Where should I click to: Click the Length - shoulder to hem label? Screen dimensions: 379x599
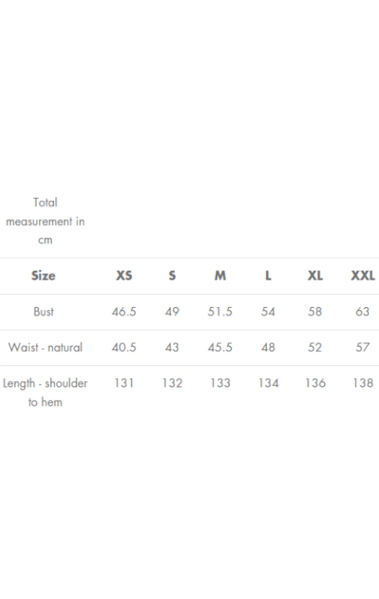click(45, 392)
